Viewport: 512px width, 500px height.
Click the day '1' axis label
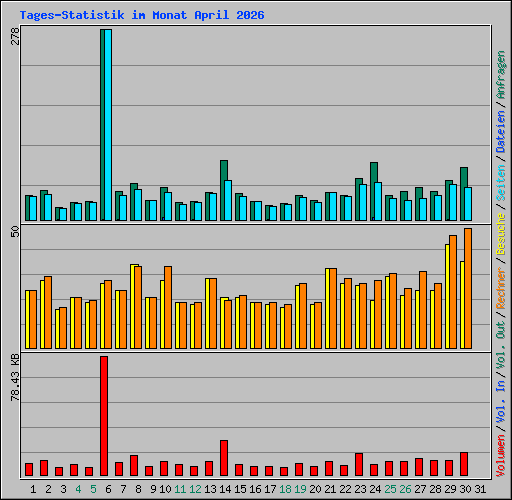coord(33,489)
